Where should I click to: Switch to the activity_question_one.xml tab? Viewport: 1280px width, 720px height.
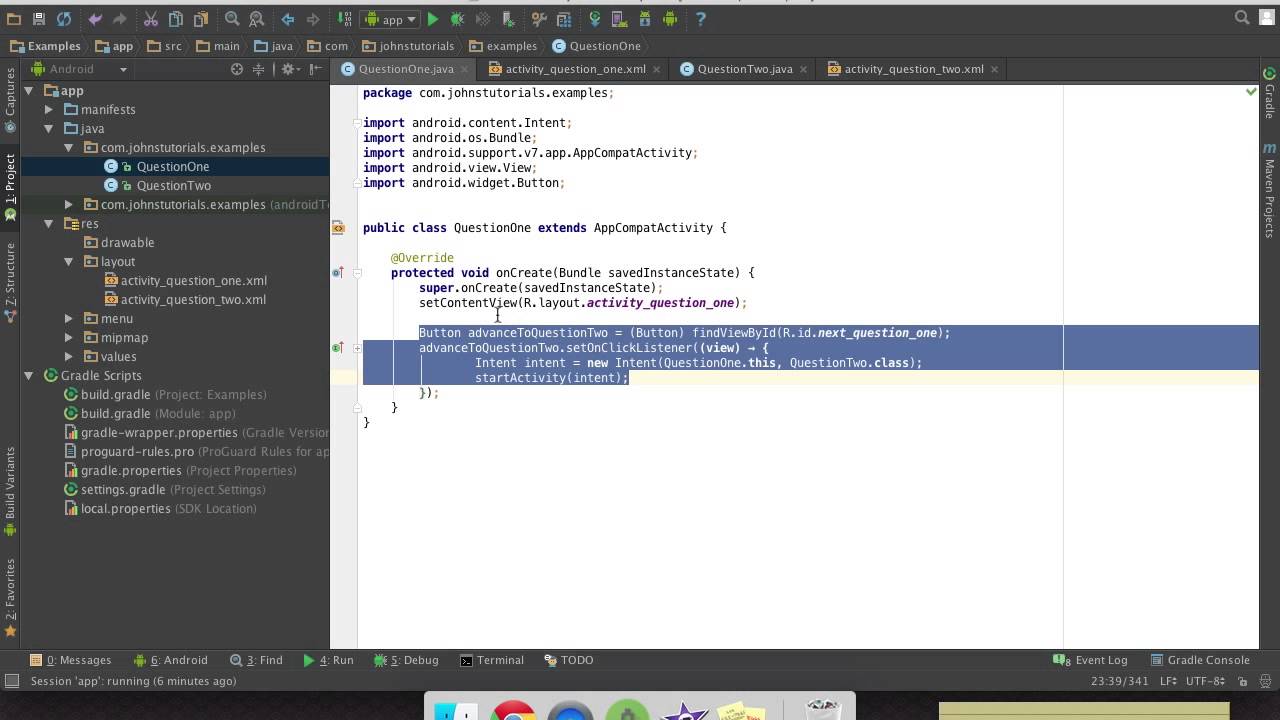pos(575,69)
